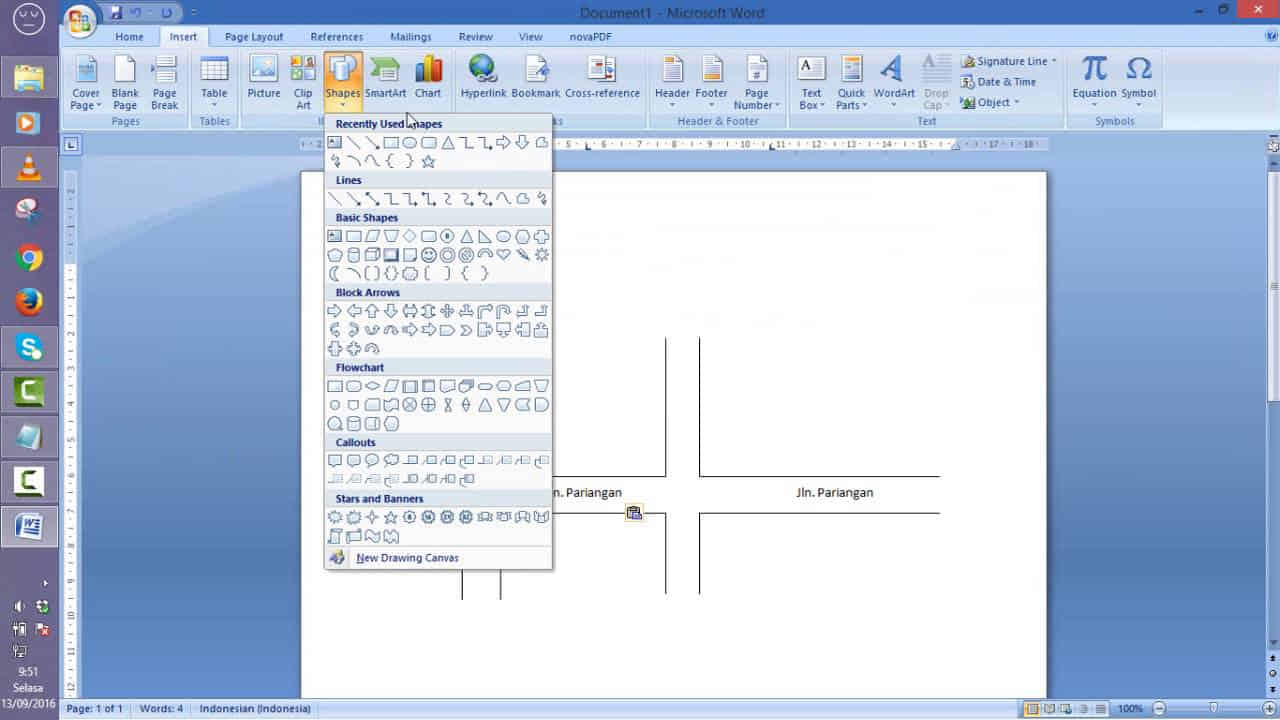This screenshot has width=1280, height=720.
Task: Open VLC media player from taskbar
Action: click(29, 167)
